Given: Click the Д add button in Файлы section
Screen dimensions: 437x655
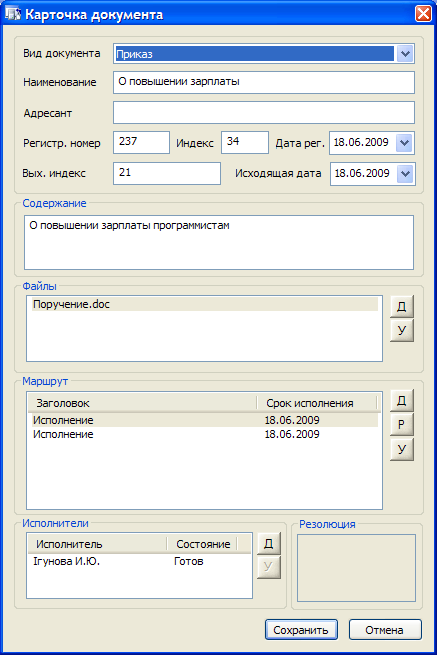Looking at the screenshot, I should click(x=402, y=307).
